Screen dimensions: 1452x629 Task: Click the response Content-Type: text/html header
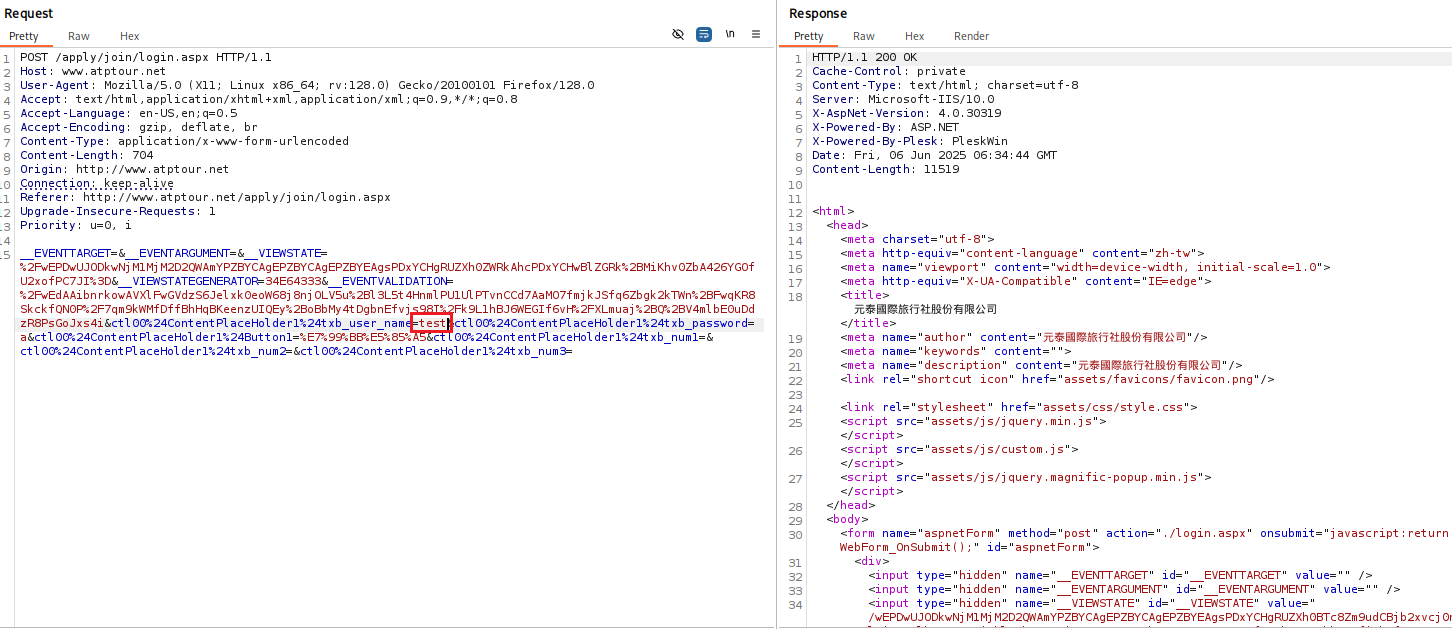pos(945,85)
